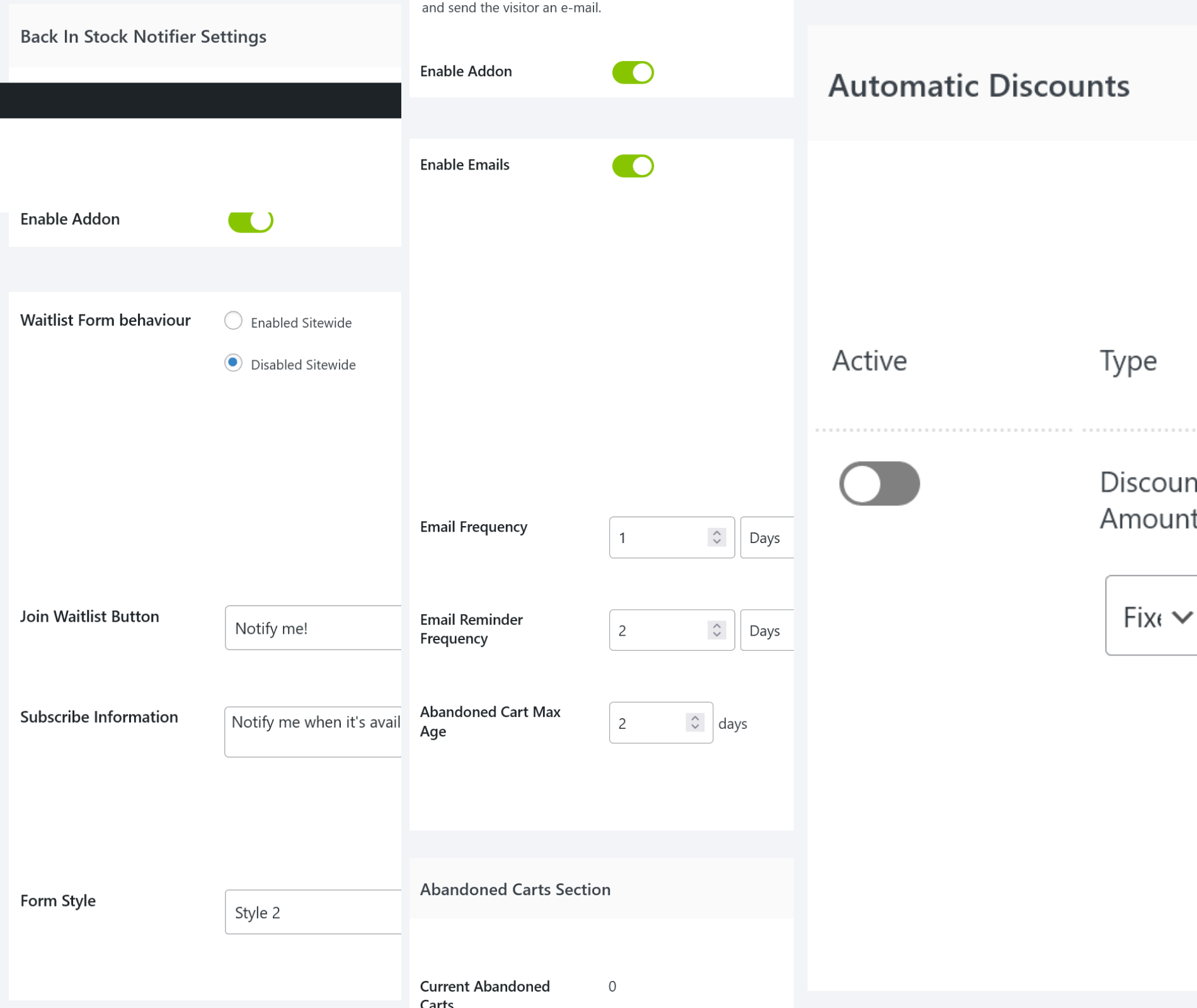Turn off the Enable Emails switch
Image resolution: width=1197 pixels, height=1008 pixels.
point(633,166)
